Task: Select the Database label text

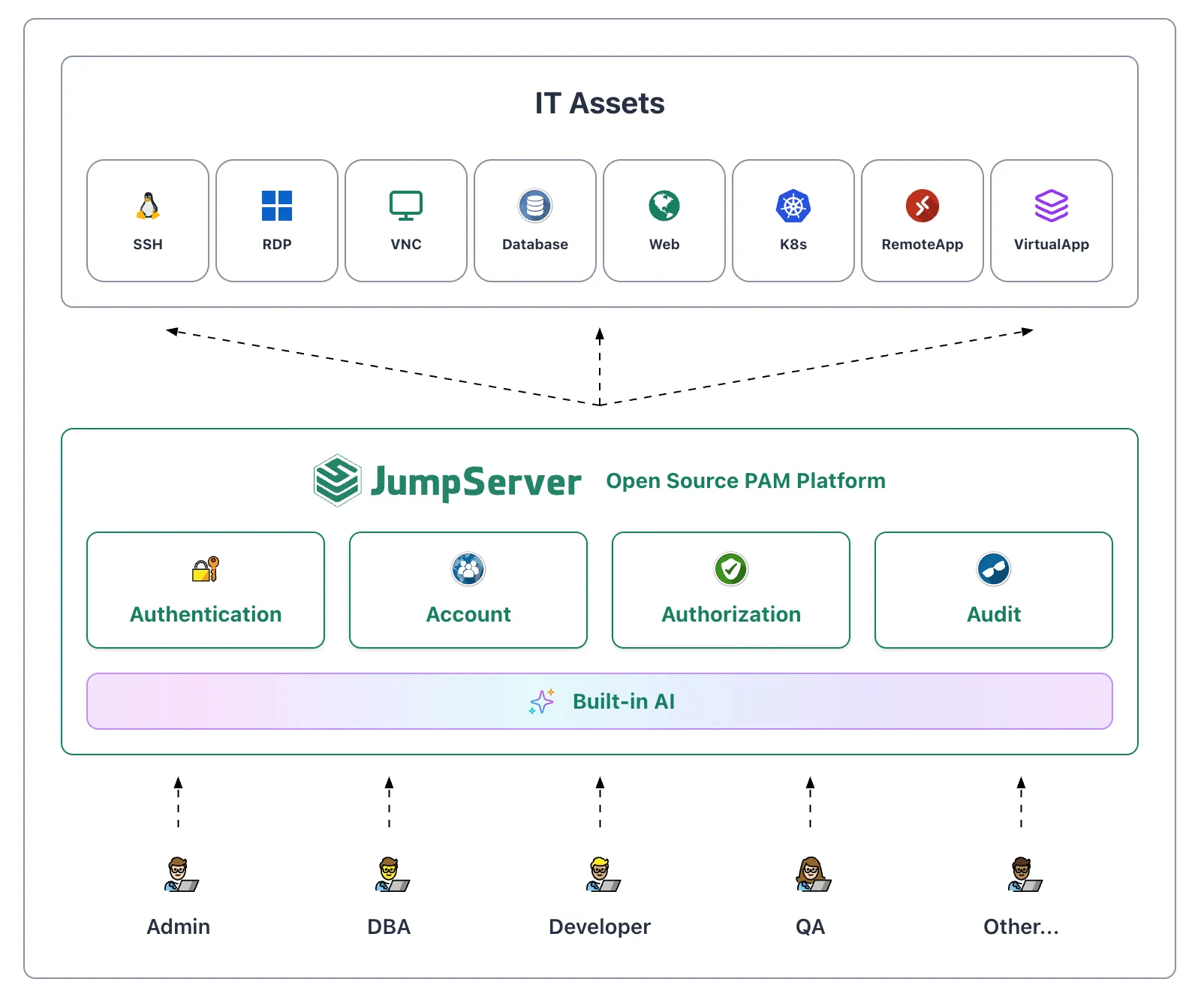Action: pyautogui.click(x=535, y=244)
